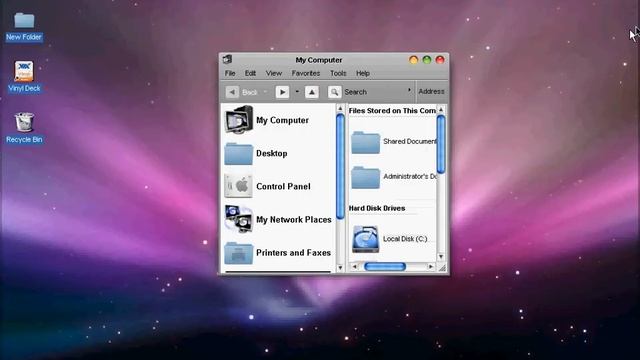This screenshot has width=640, height=360.
Task: Click horizontal scrollbar left arrow
Action: pyautogui.click(x=354, y=267)
